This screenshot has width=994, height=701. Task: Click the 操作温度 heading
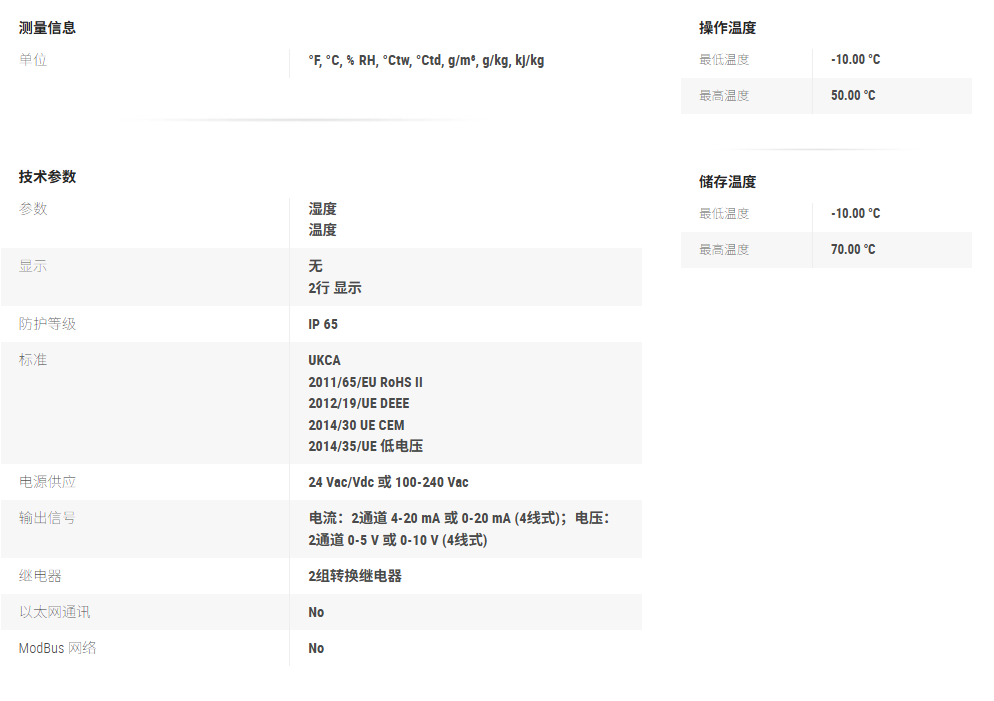coord(727,28)
